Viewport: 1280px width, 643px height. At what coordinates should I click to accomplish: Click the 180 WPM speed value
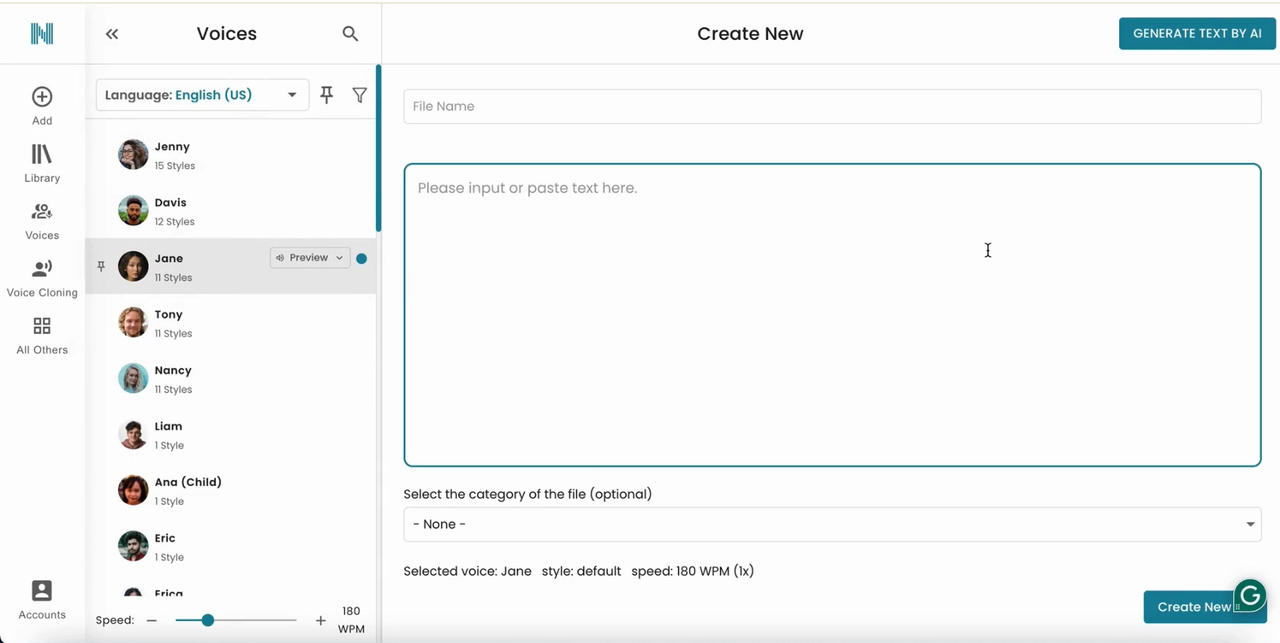point(351,620)
